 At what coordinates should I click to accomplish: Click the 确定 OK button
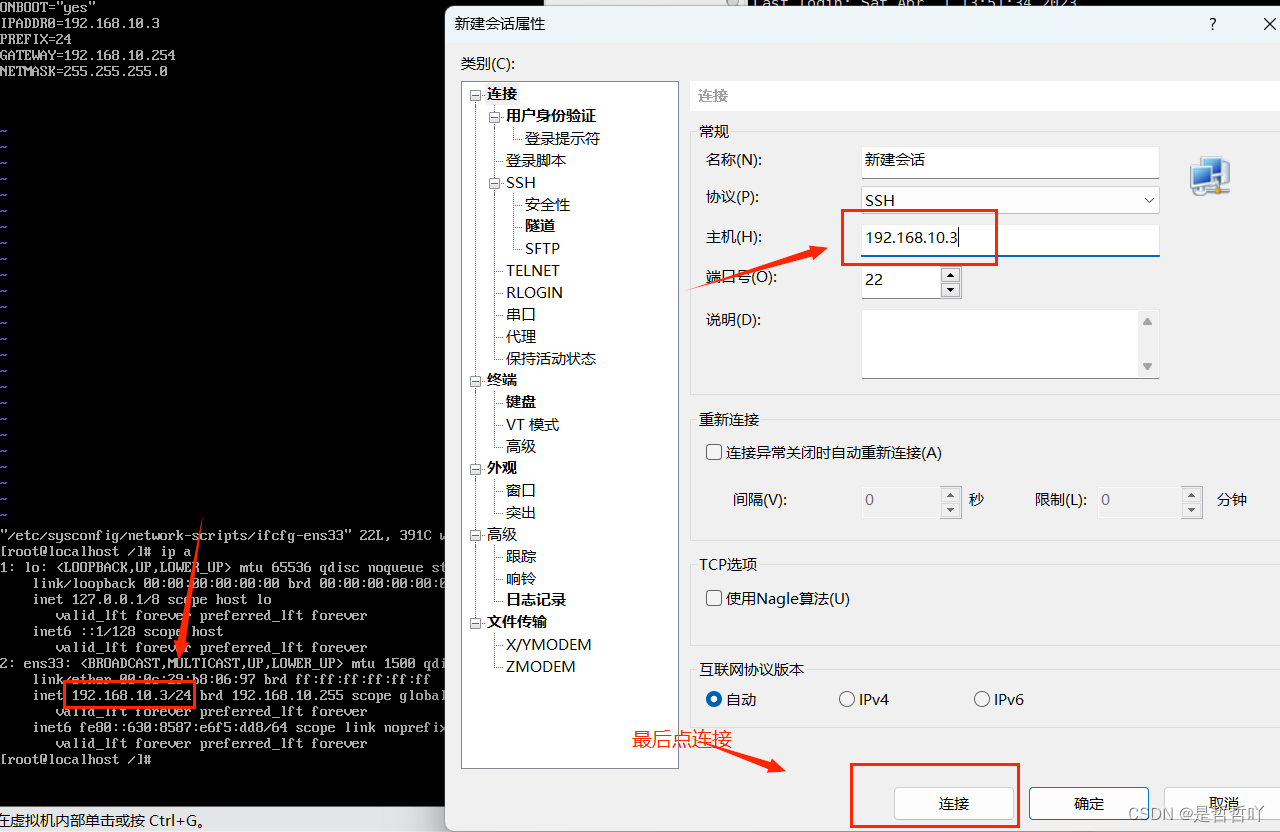click(1089, 803)
